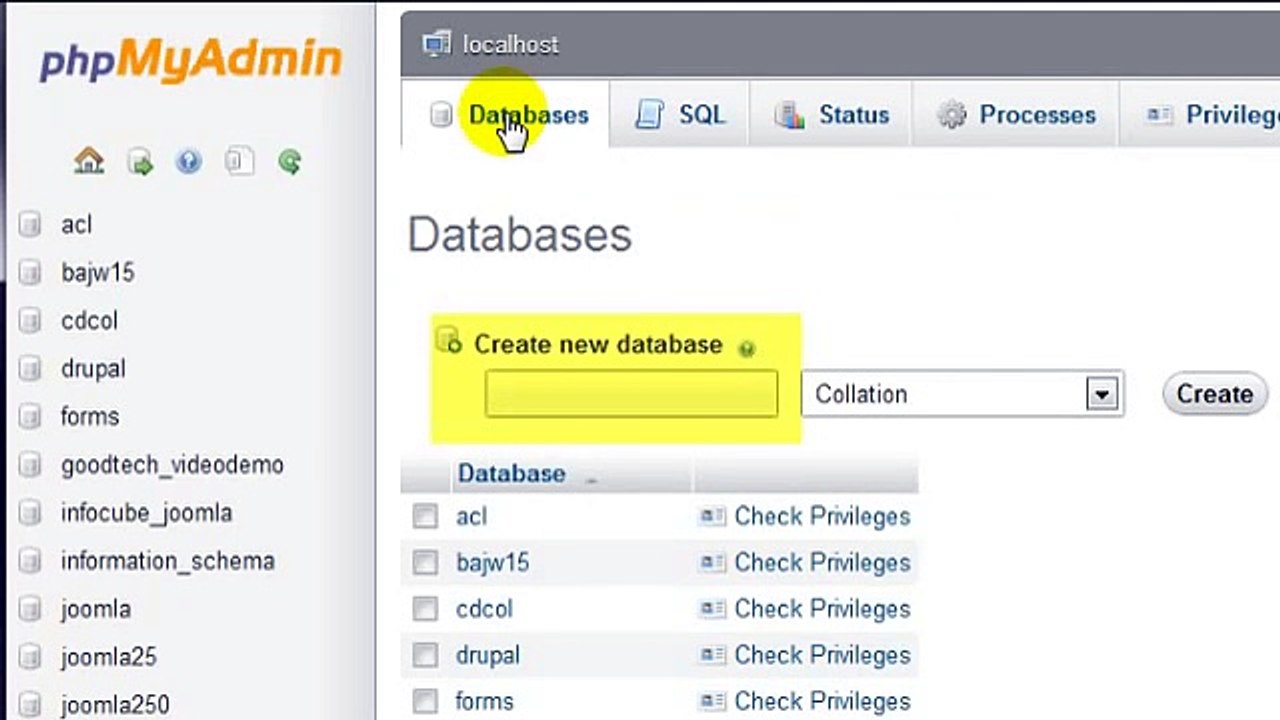Open the cdcol link in the table
1280x720 pixels.
tap(484, 608)
